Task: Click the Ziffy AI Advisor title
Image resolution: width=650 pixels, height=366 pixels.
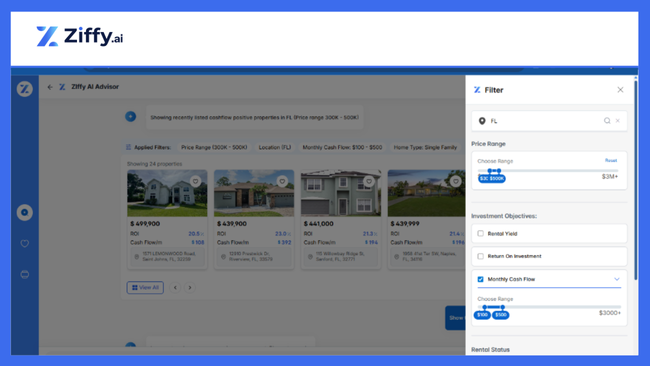Action: coord(95,87)
